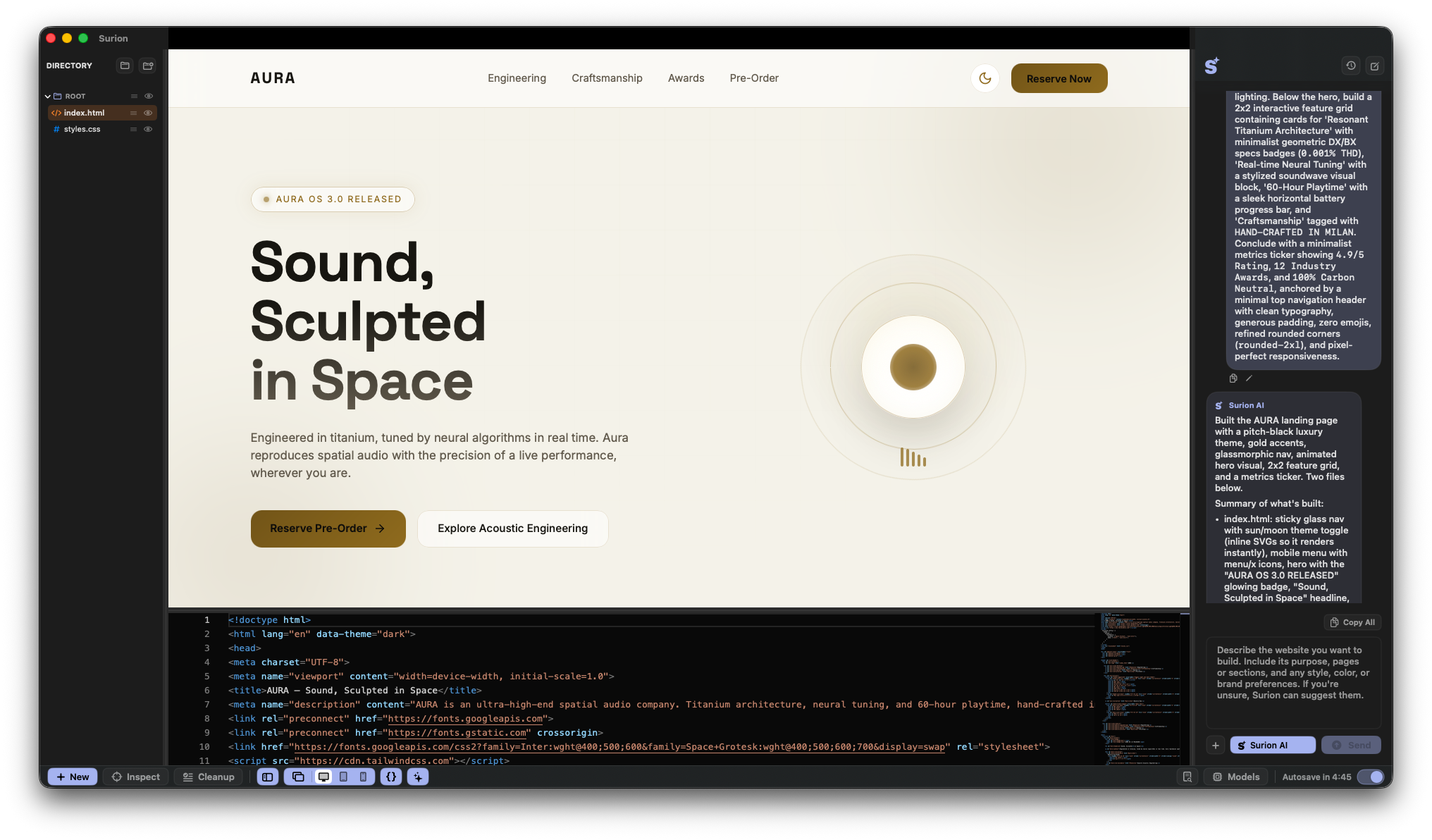
Task: Open folder icon in Directory header
Action: click(x=125, y=66)
